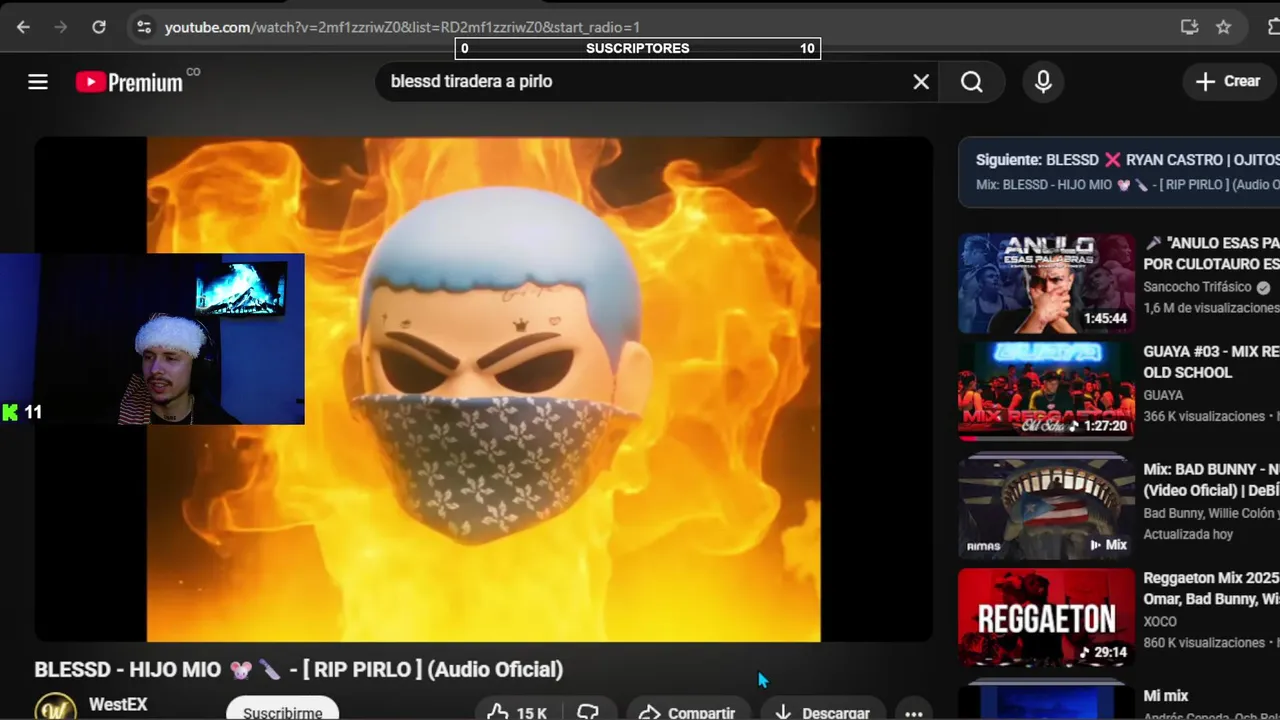Open Mi mix title

coord(1166,696)
